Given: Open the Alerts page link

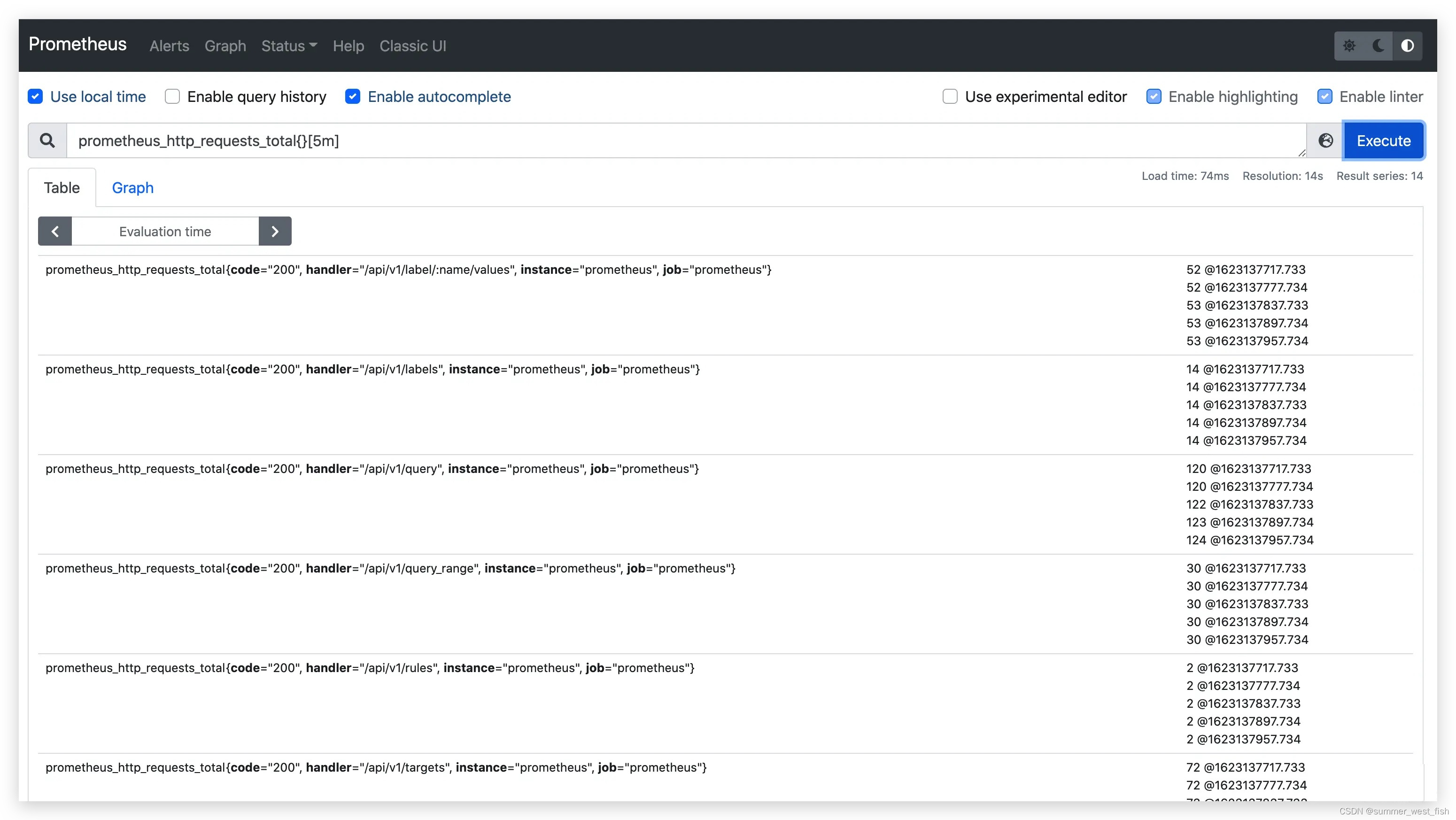Looking at the screenshot, I should pyautogui.click(x=169, y=46).
